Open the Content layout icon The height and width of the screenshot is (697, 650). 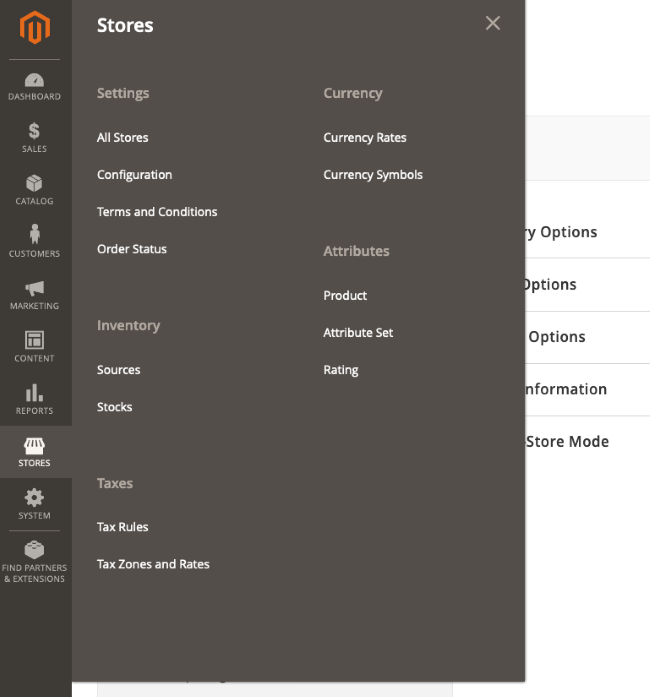(x=35, y=341)
